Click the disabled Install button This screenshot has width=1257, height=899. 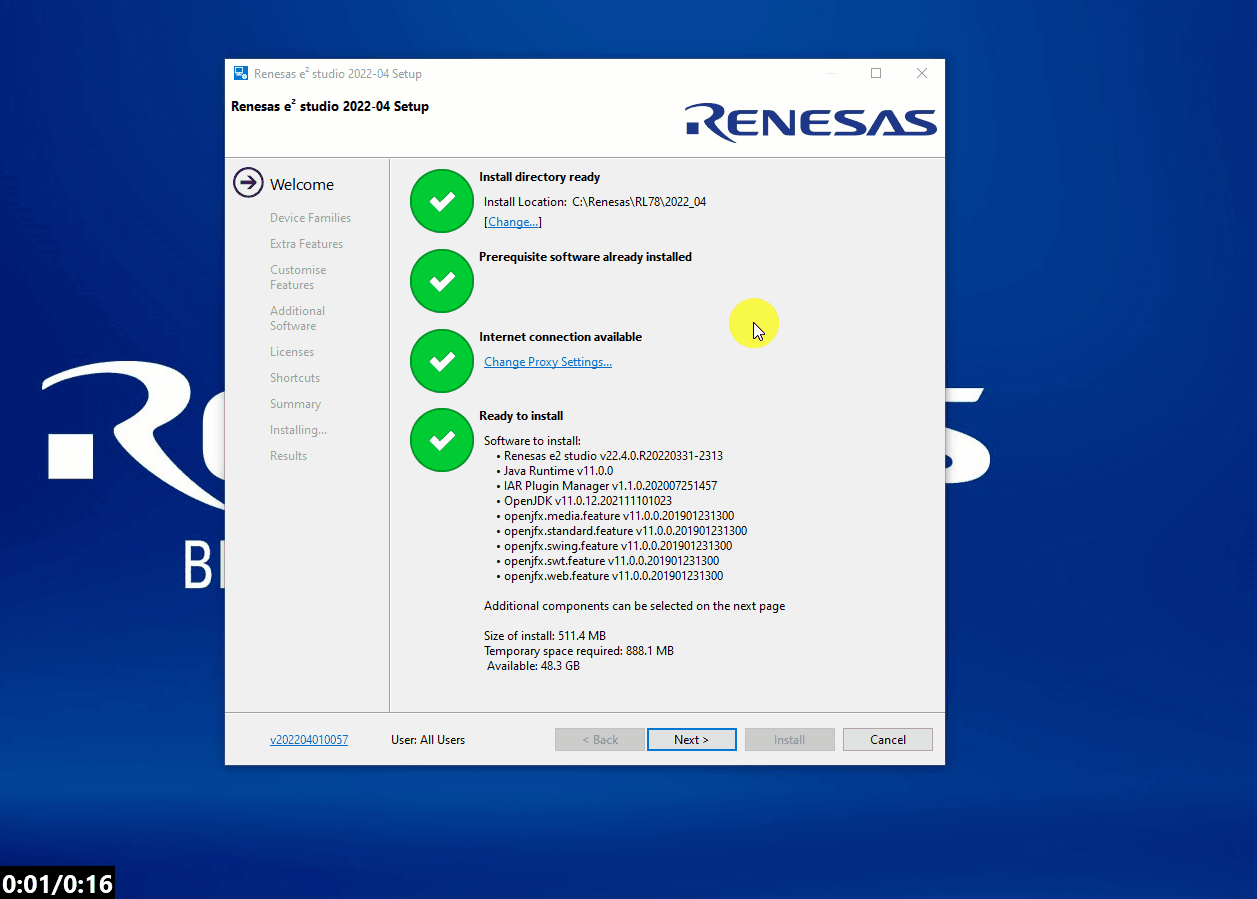789,740
